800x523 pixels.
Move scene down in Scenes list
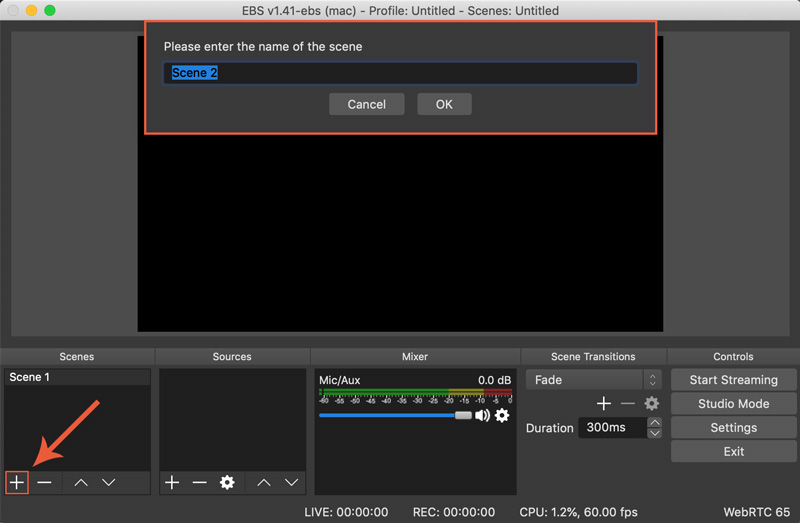[x=109, y=482]
